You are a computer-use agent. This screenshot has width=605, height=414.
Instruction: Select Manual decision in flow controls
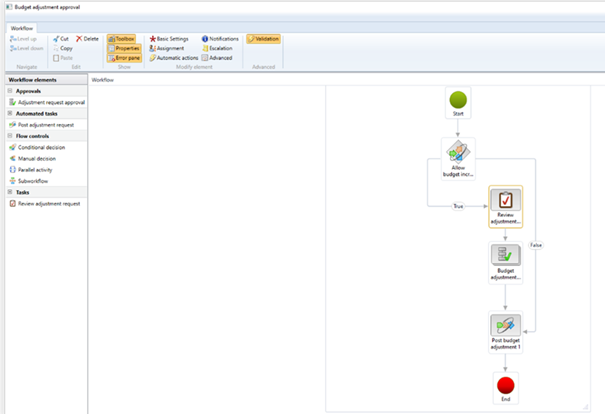(37, 158)
